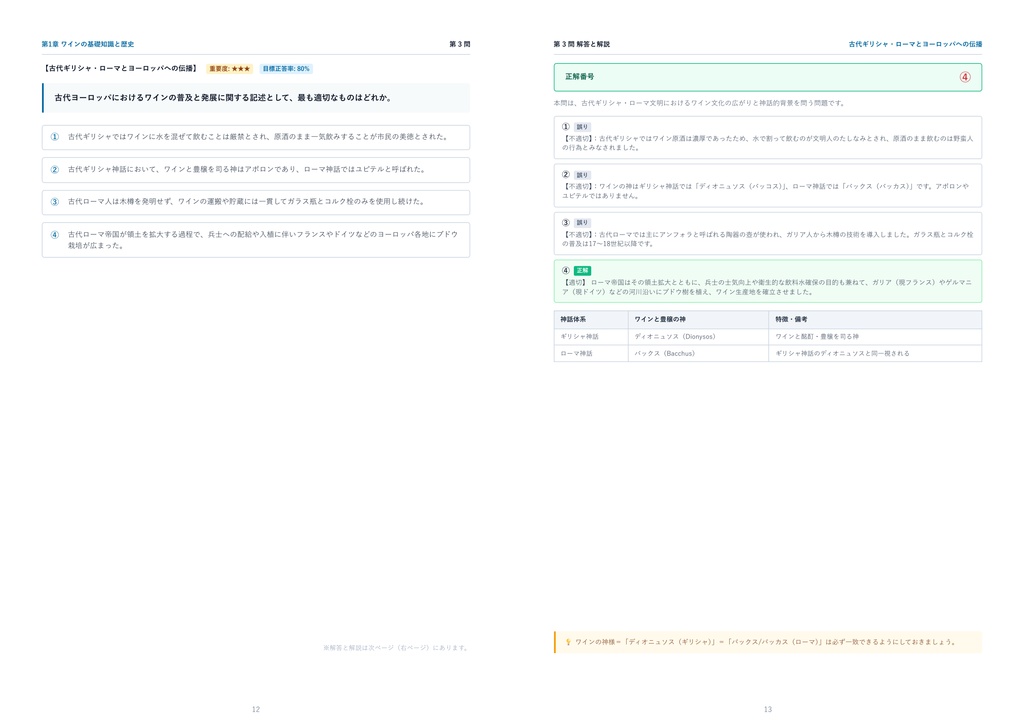Click page number 13
1024x724 pixels.
click(768, 709)
